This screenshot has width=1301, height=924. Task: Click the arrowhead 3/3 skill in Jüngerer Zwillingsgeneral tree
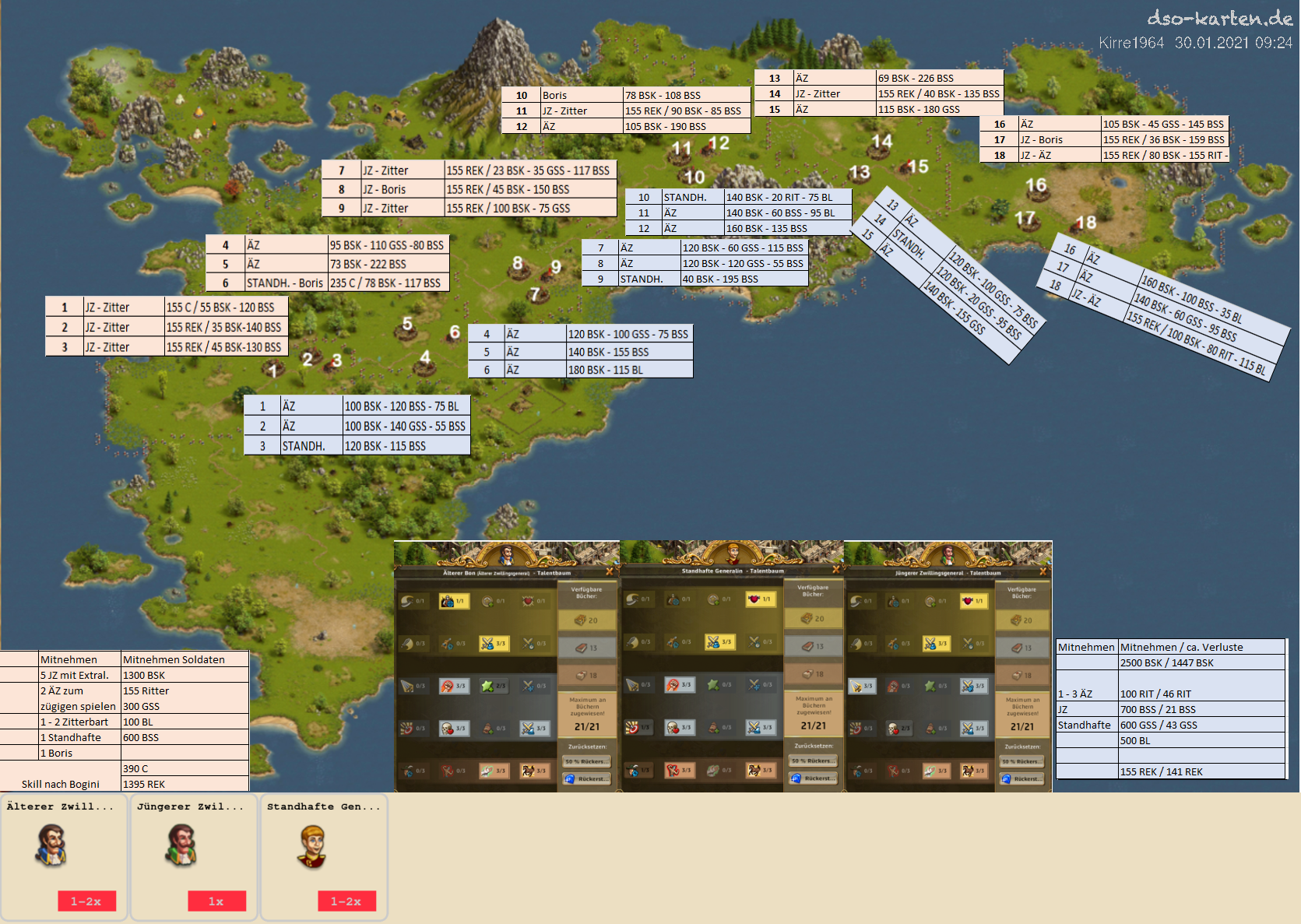[x=861, y=686]
